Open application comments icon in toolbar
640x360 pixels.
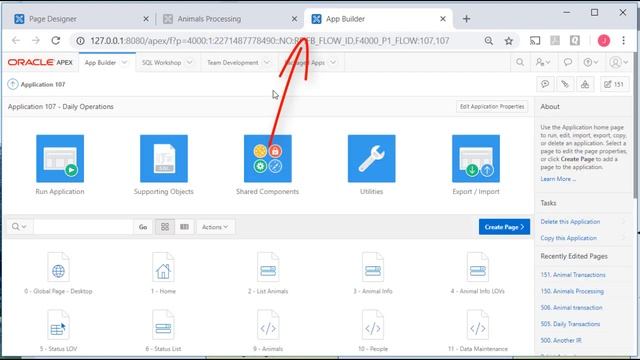[545, 84]
